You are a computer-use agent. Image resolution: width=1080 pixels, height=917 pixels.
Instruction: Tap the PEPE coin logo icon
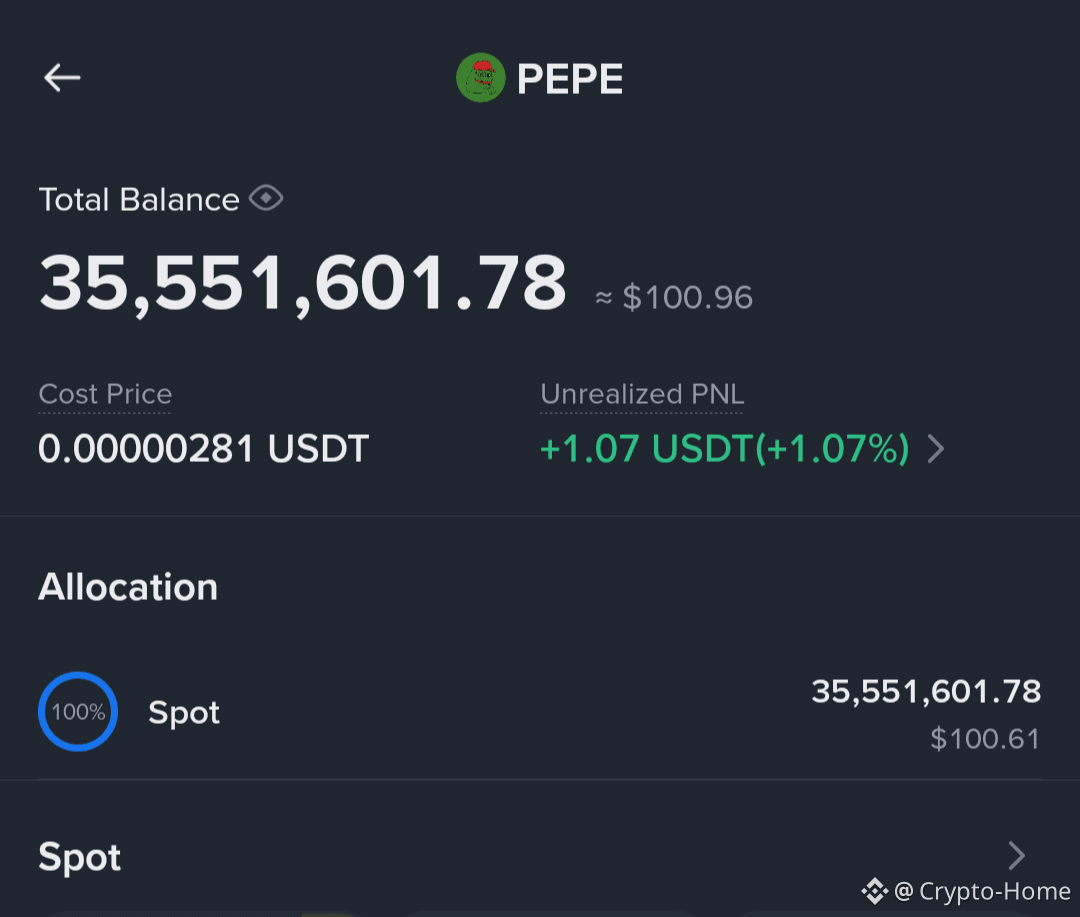tap(481, 77)
